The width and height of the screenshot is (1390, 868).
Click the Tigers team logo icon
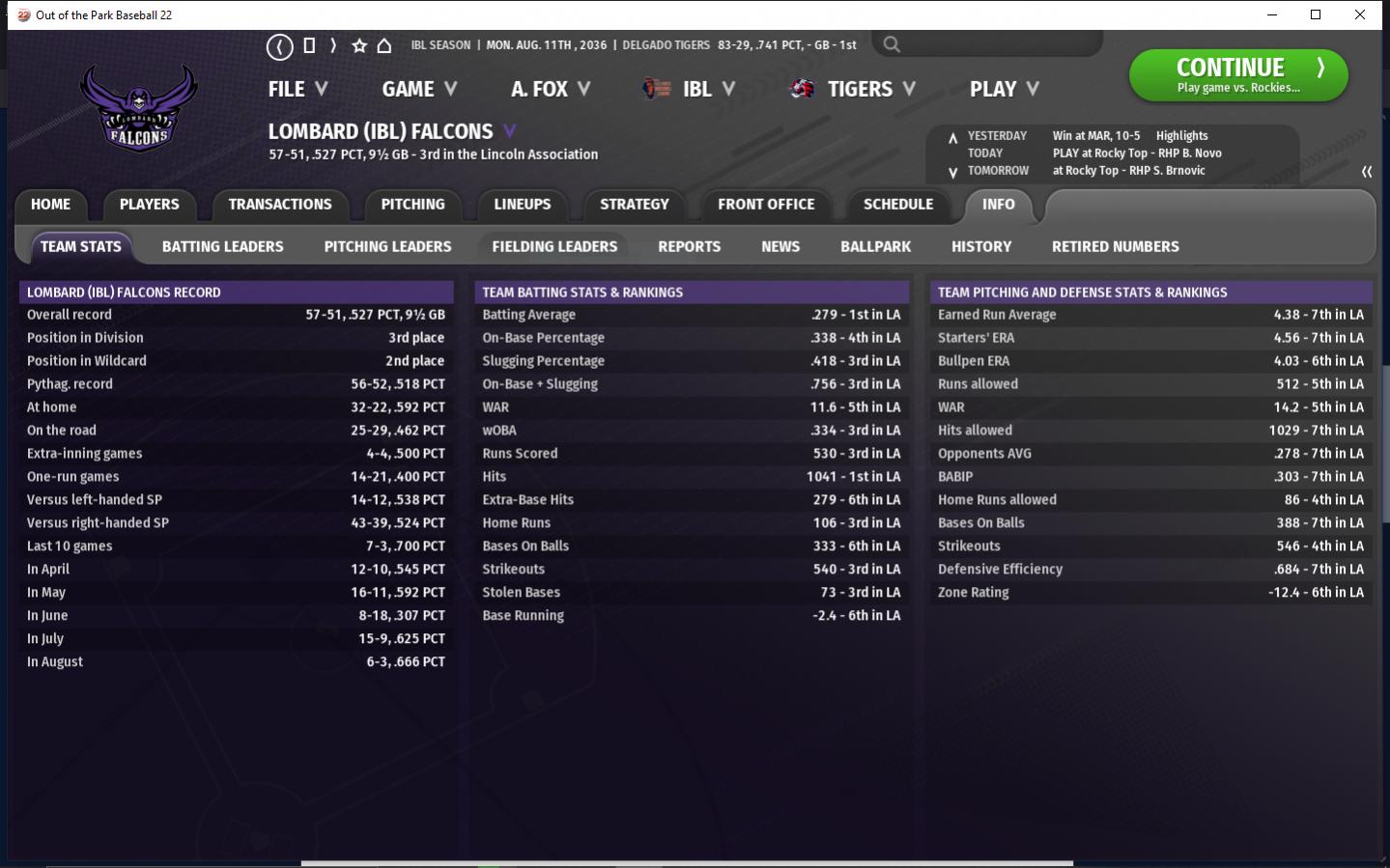coord(803,89)
